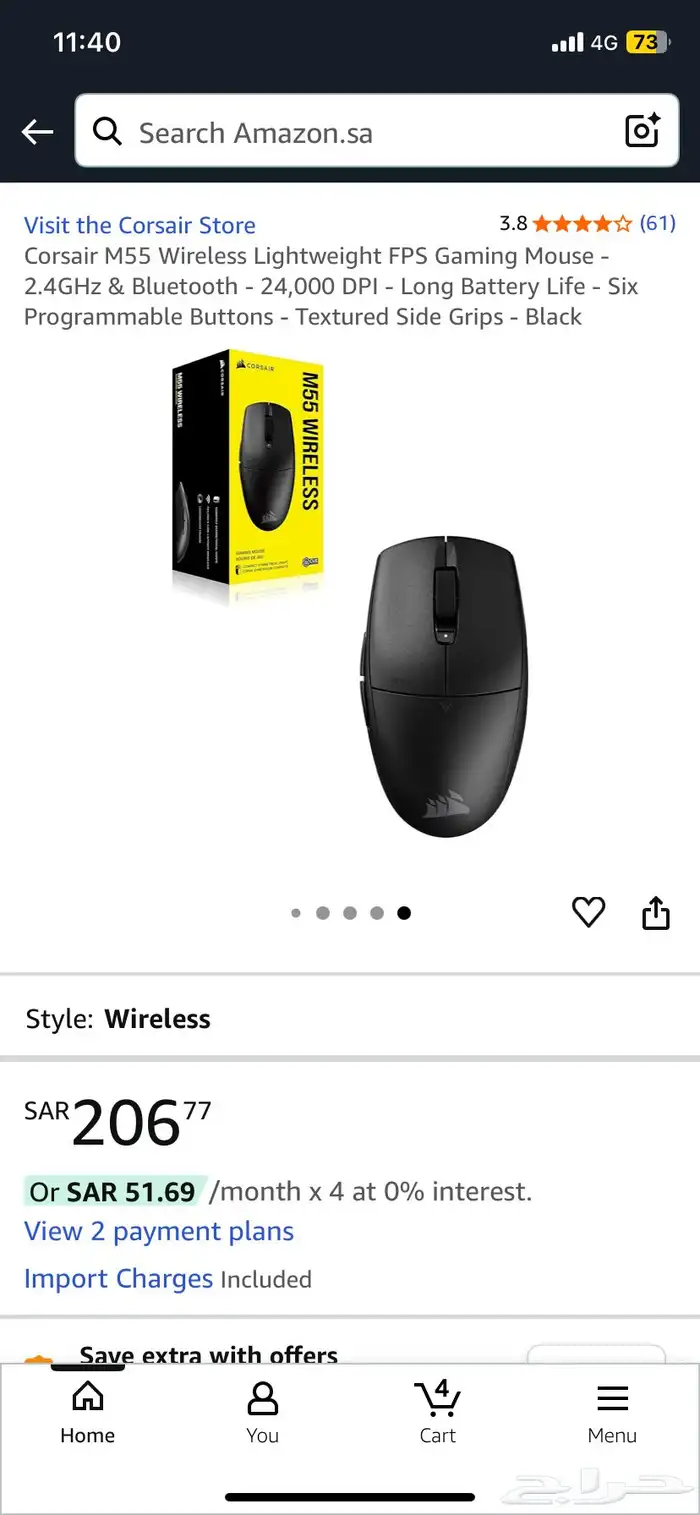Open the Cart tab
The image size is (700, 1515).
(x=438, y=1412)
